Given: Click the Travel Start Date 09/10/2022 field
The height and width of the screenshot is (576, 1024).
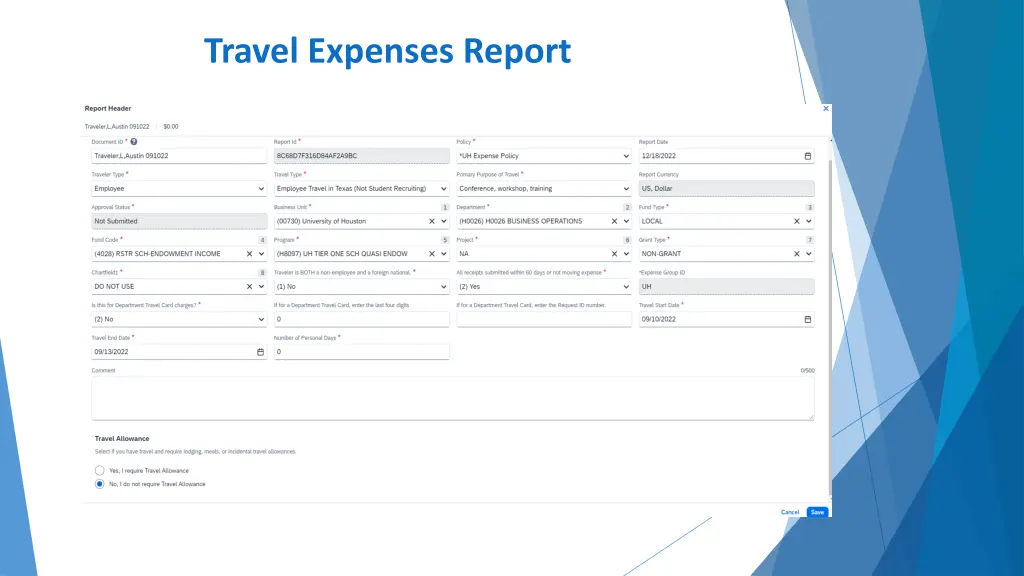Looking at the screenshot, I should [726, 319].
